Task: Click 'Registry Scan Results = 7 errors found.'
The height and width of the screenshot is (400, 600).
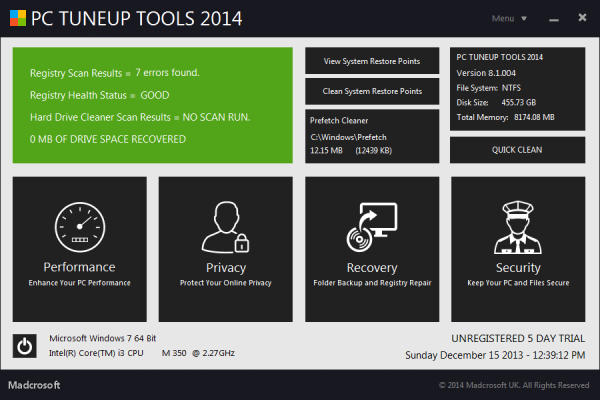Action: (x=115, y=73)
